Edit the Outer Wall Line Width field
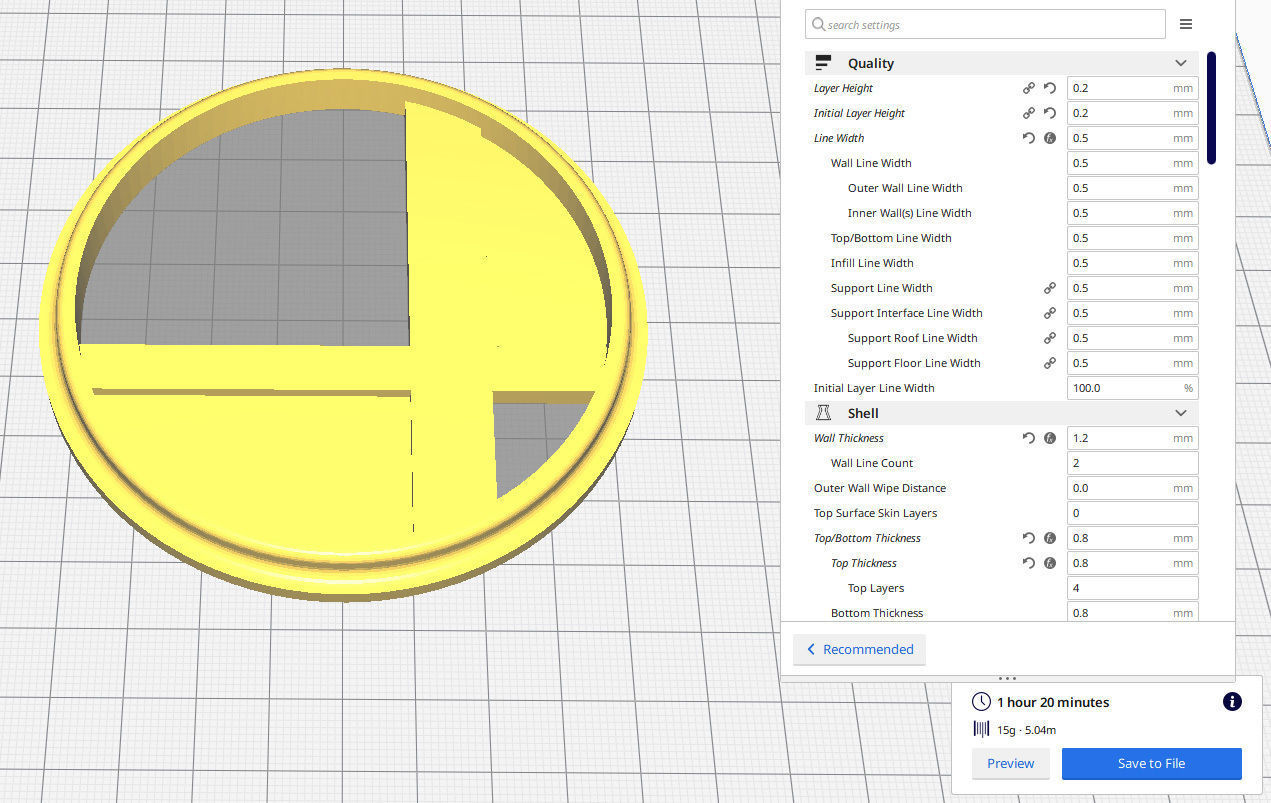 coord(1132,188)
